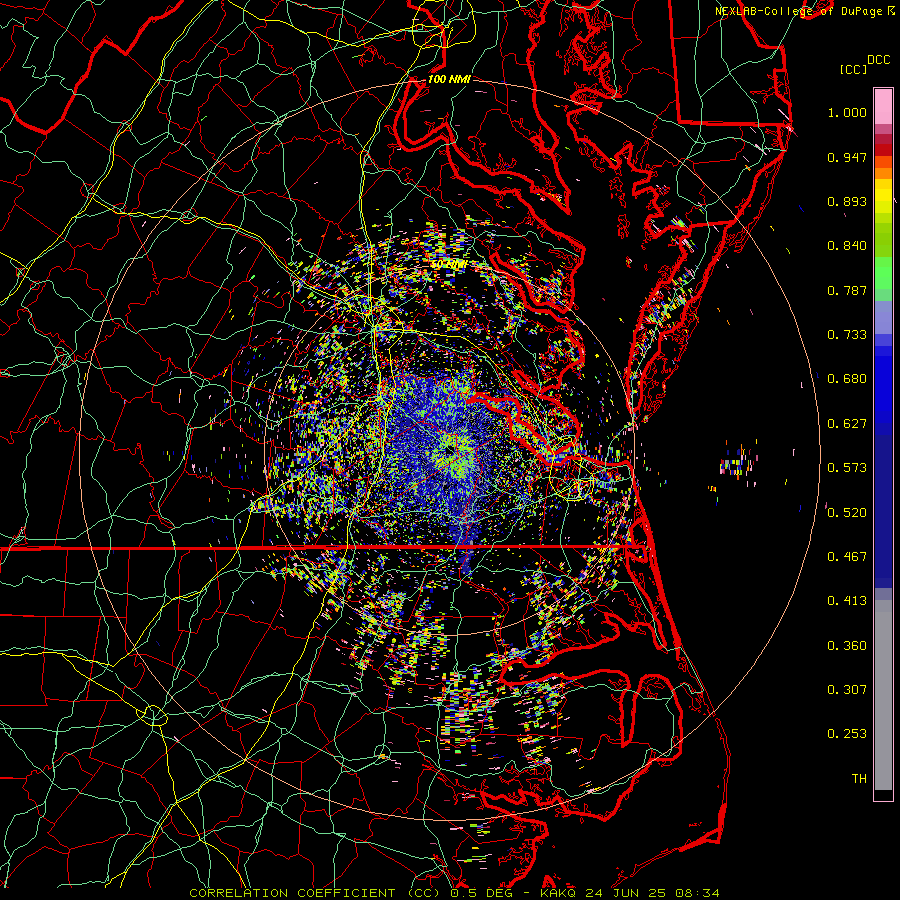Click the 1.000 color scale label

coord(847,112)
